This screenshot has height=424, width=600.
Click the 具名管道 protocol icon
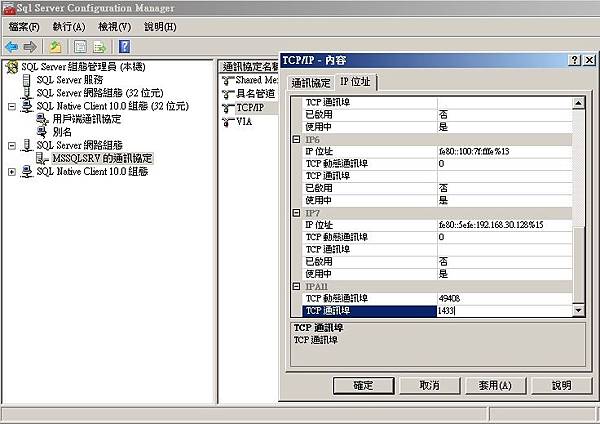(228, 94)
